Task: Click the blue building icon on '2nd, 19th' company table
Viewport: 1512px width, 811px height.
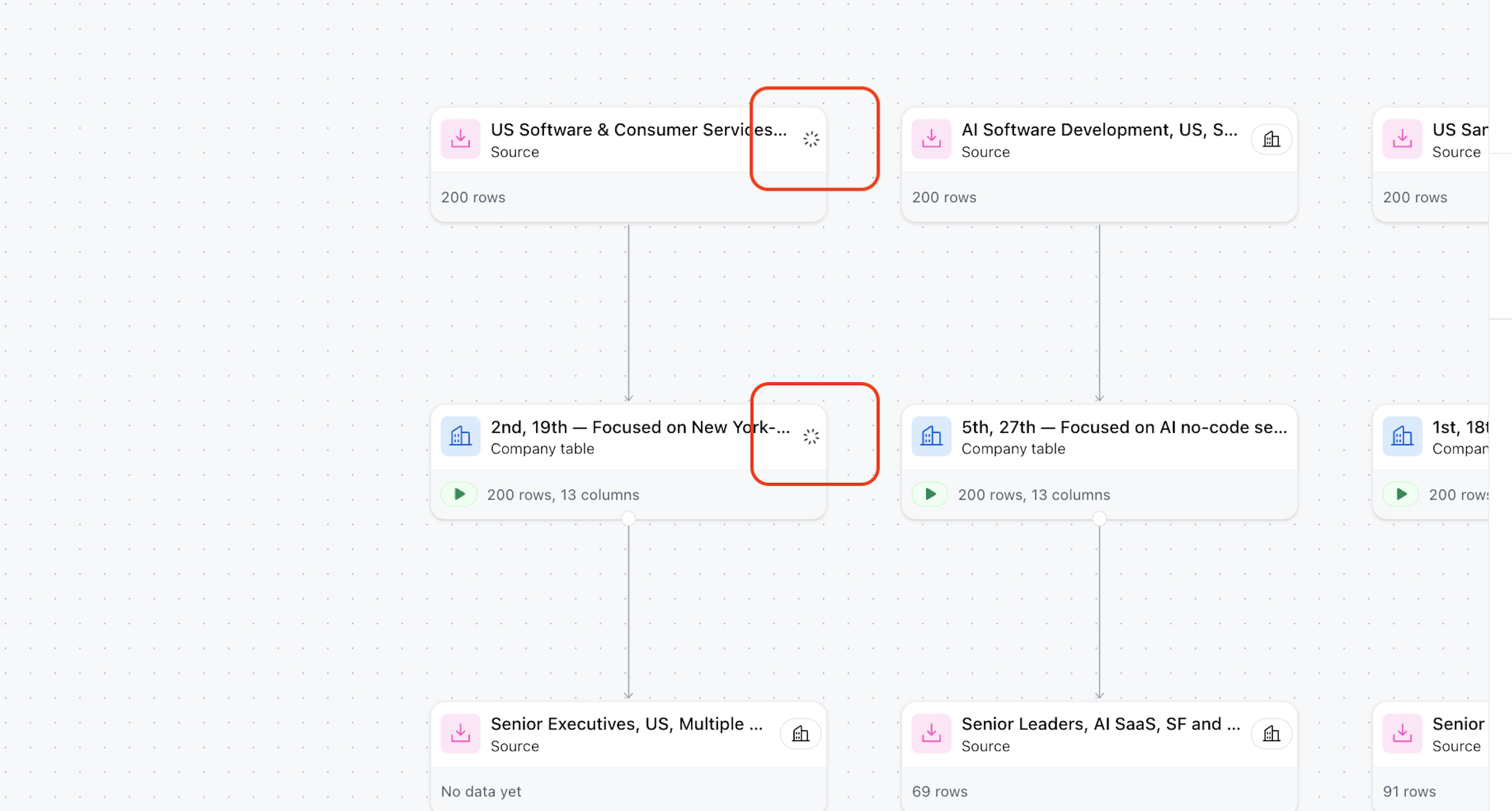Action: click(x=460, y=437)
